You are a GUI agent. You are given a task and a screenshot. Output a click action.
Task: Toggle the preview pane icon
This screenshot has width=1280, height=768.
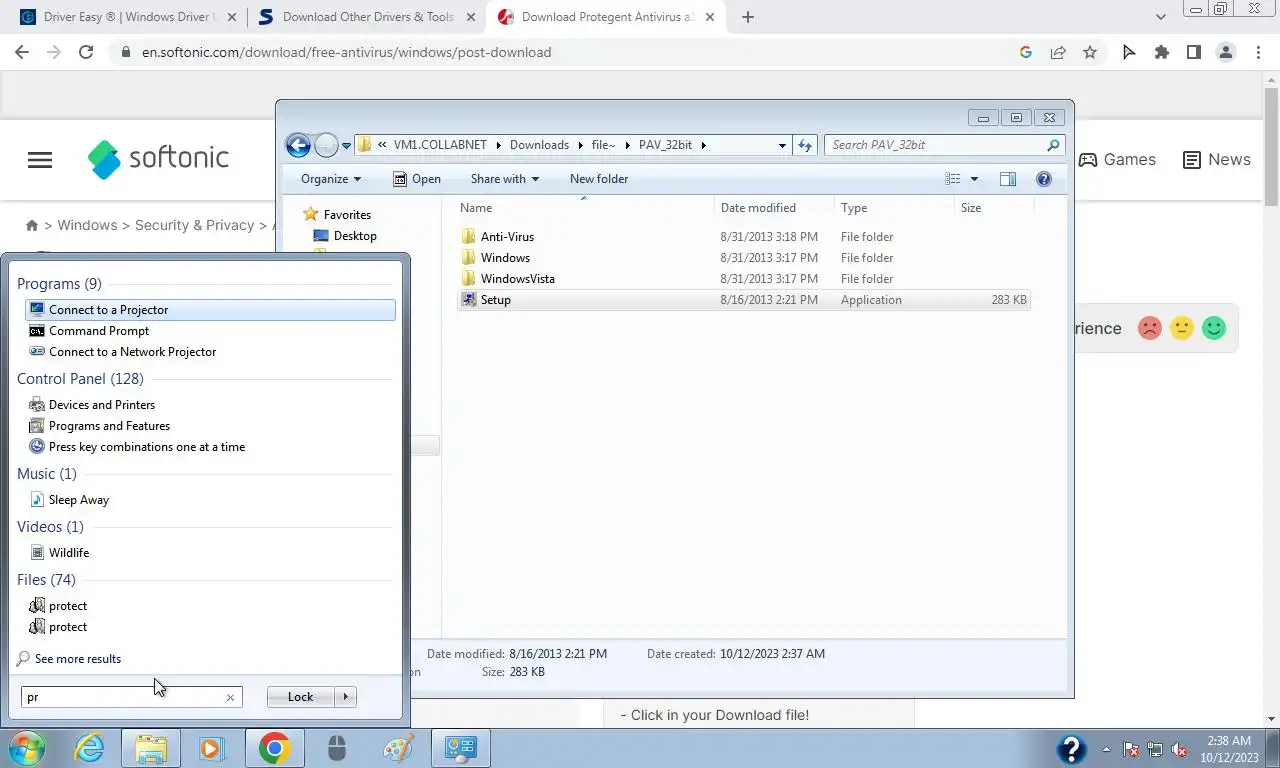pyautogui.click(x=1008, y=179)
